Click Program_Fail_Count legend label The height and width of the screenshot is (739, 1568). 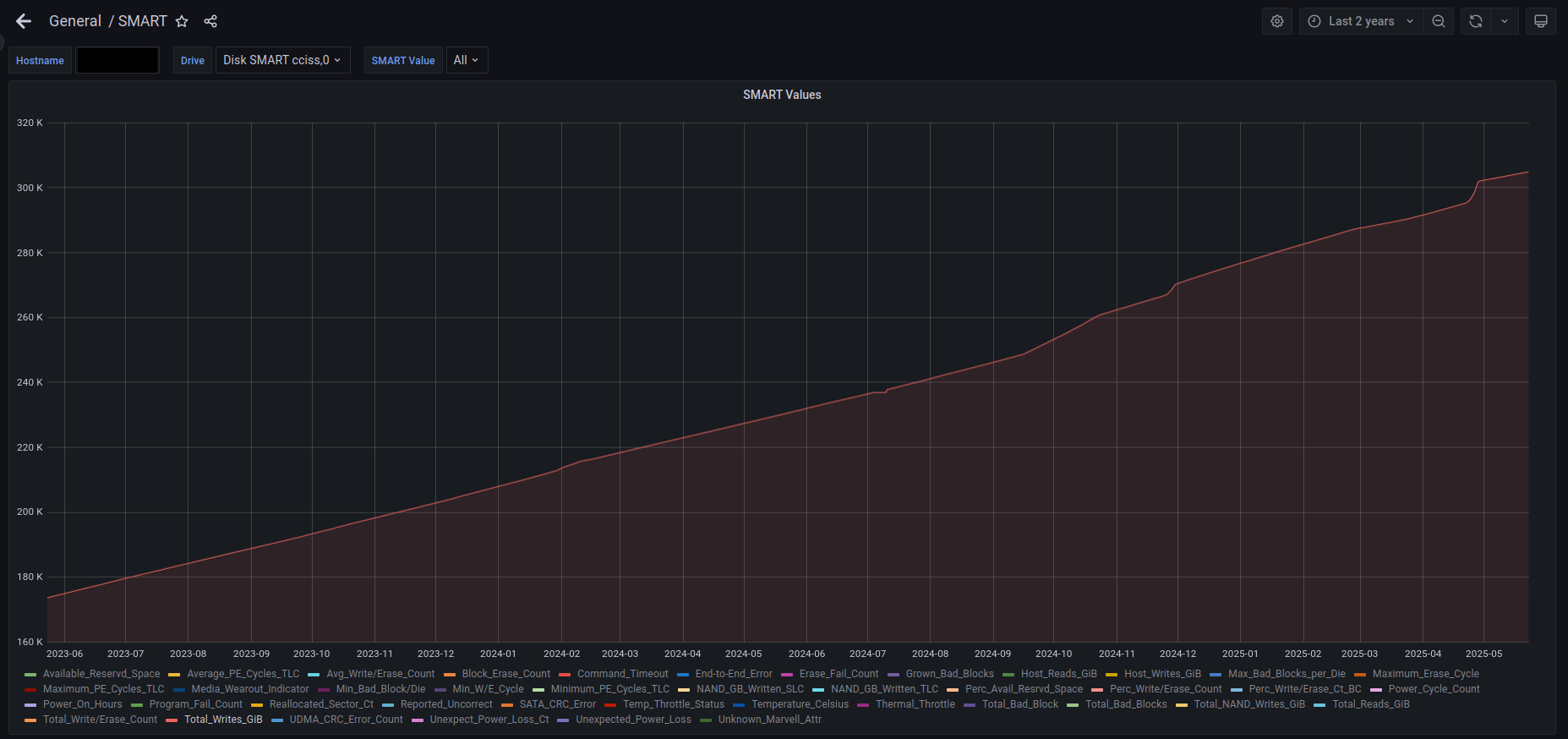pyautogui.click(x=196, y=704)
